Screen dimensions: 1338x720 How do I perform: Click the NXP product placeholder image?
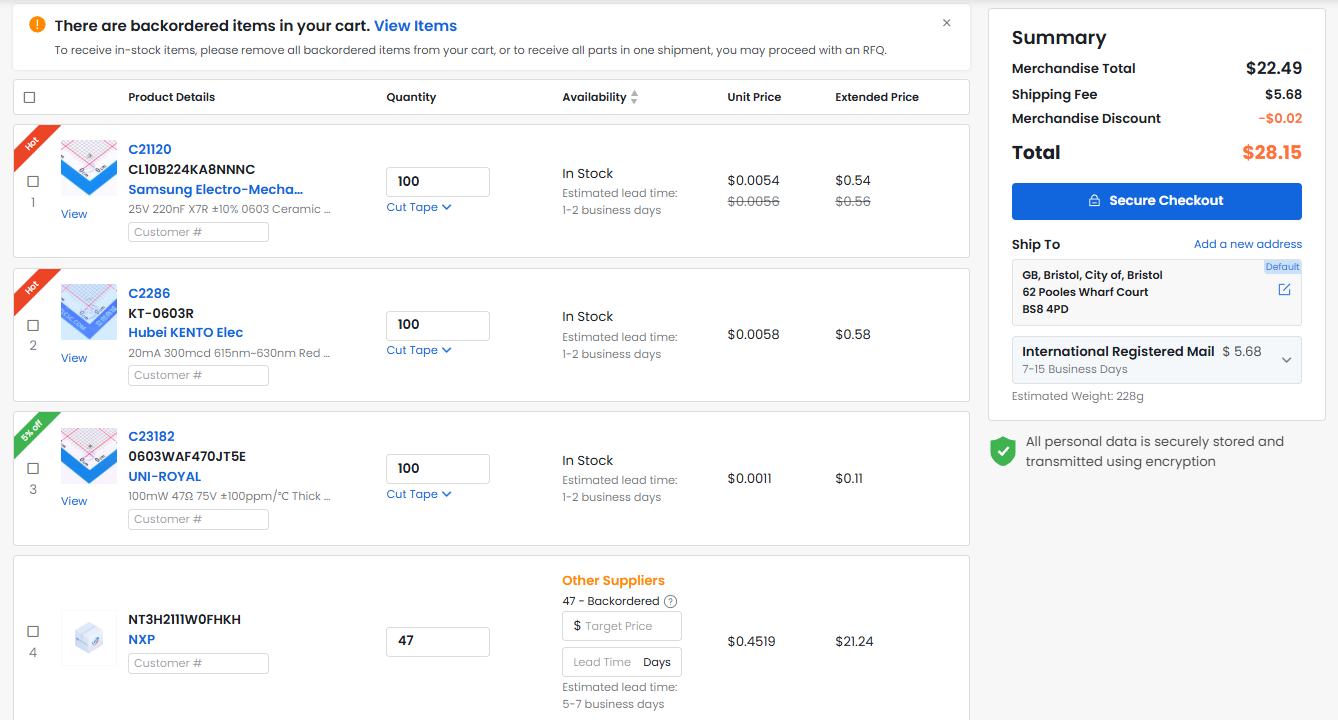click(88, 637)
